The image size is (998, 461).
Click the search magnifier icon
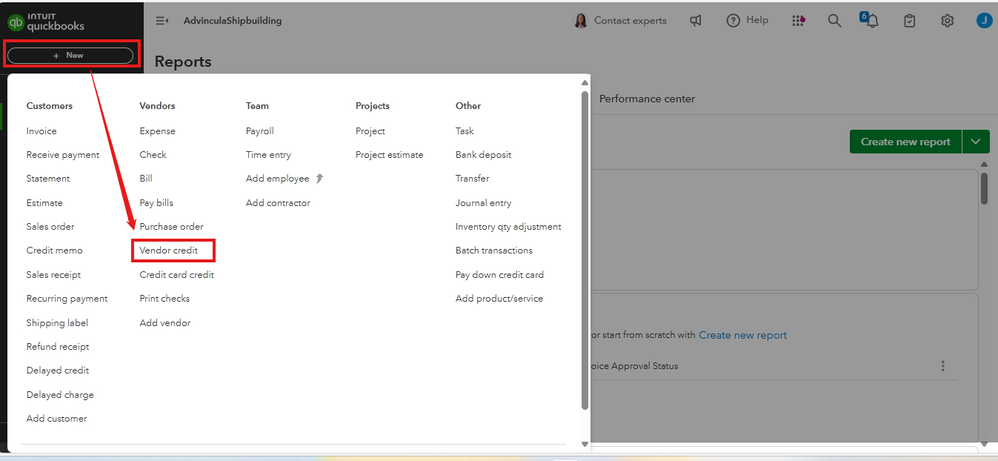tap(834, 20)
